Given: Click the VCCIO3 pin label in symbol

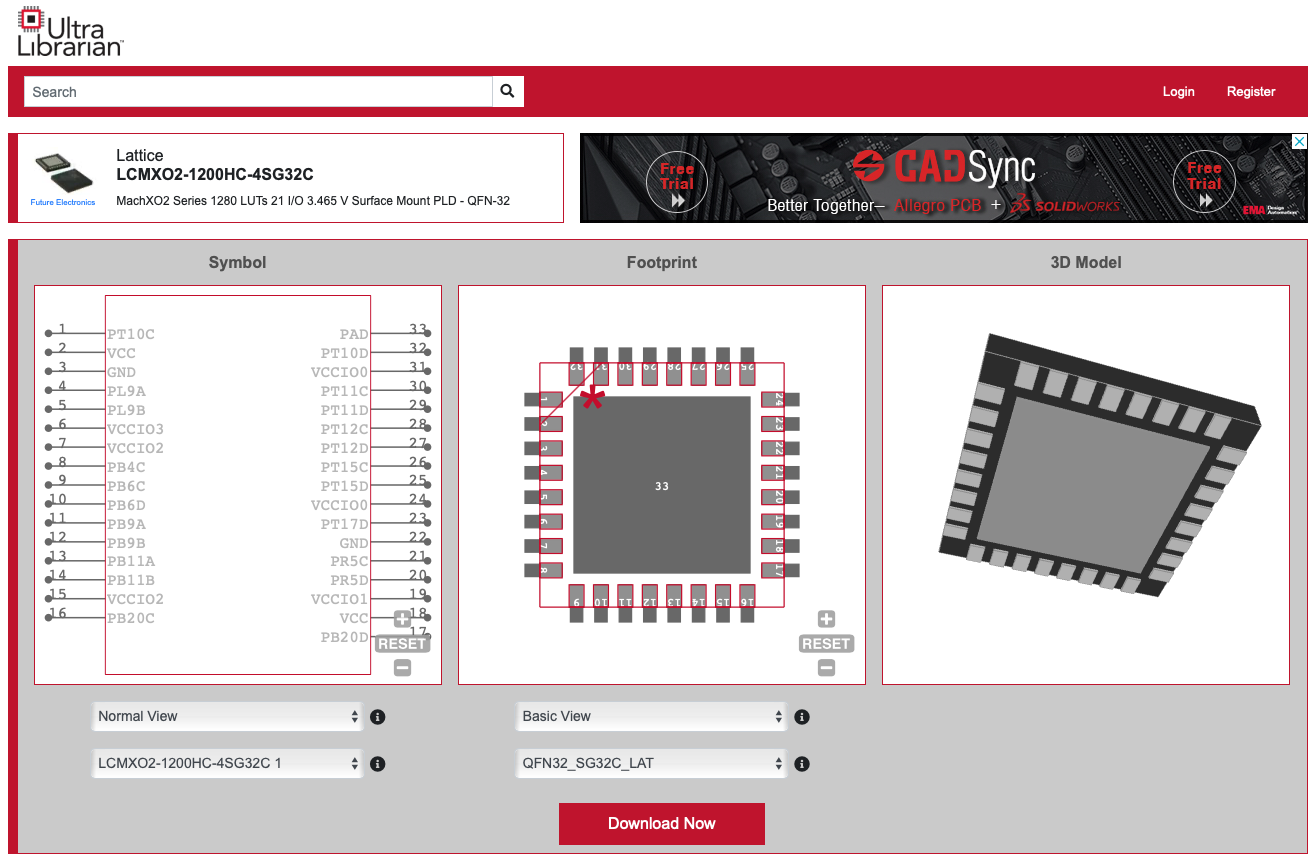Looking at the screenshot, I should 135,429.
